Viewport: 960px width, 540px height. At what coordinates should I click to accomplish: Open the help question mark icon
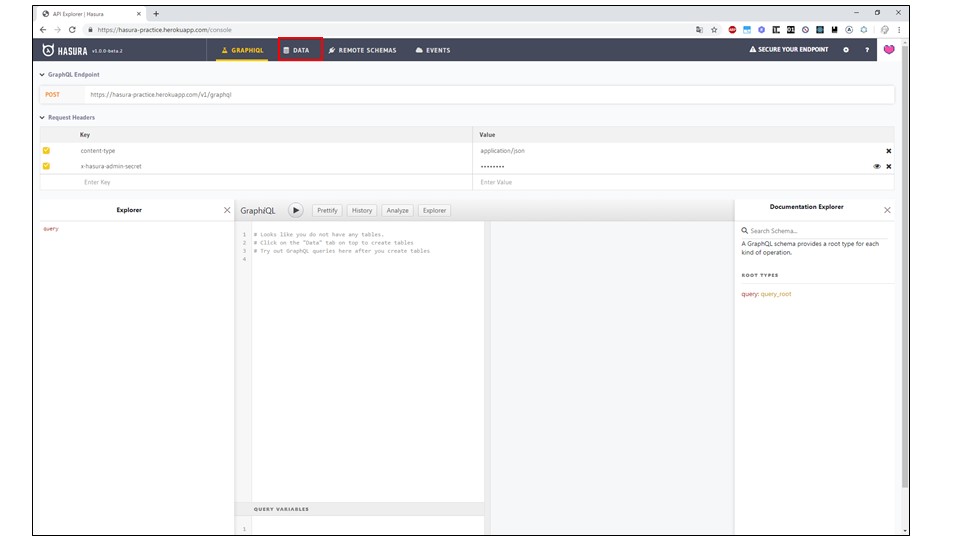pos(867,50)
